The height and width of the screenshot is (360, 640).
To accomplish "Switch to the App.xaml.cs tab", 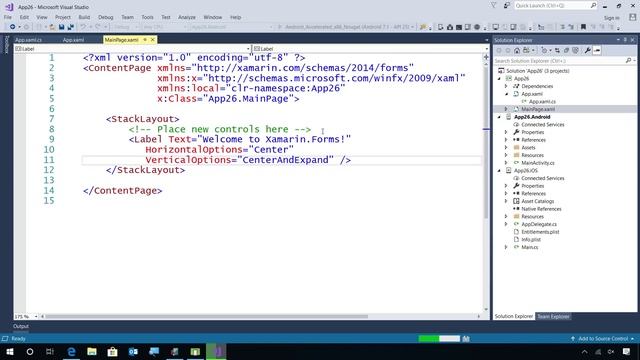I will tap(28, 40).
